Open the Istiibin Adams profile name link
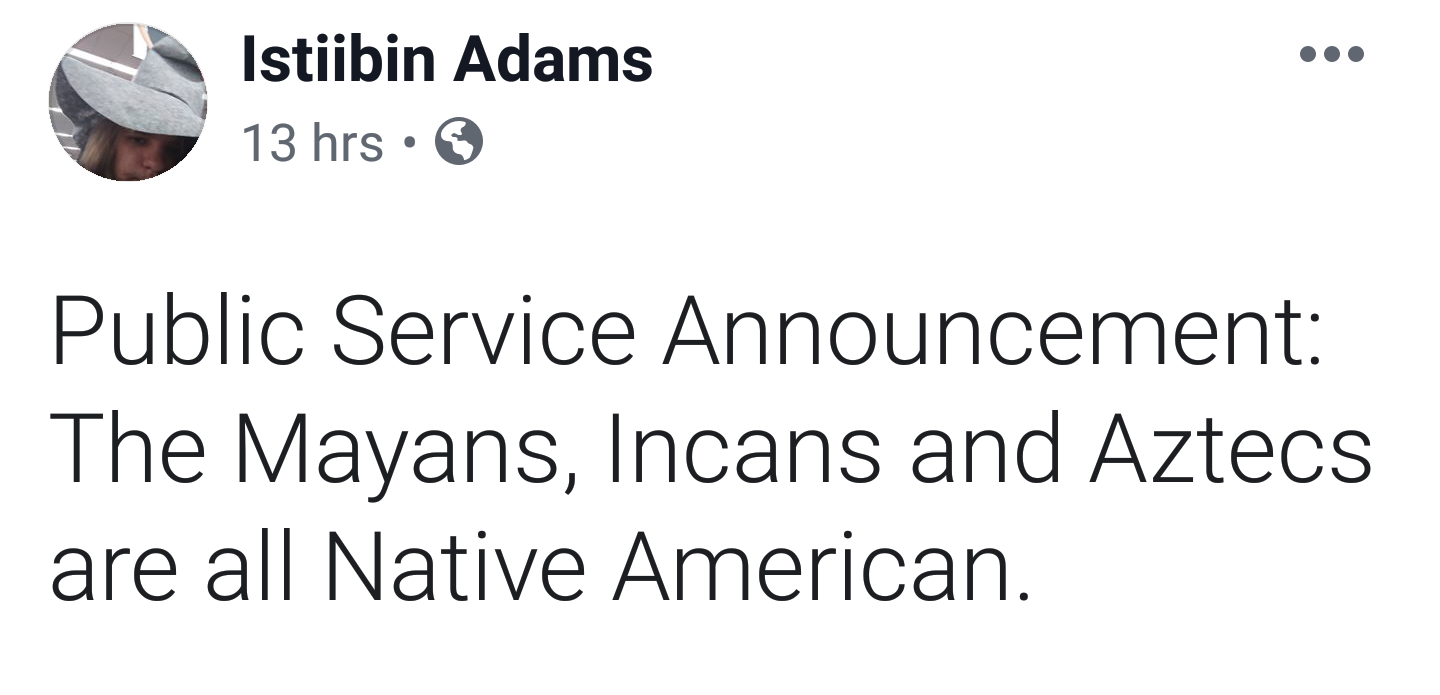This screenshot has height=695, width=1440. (446, 60)
